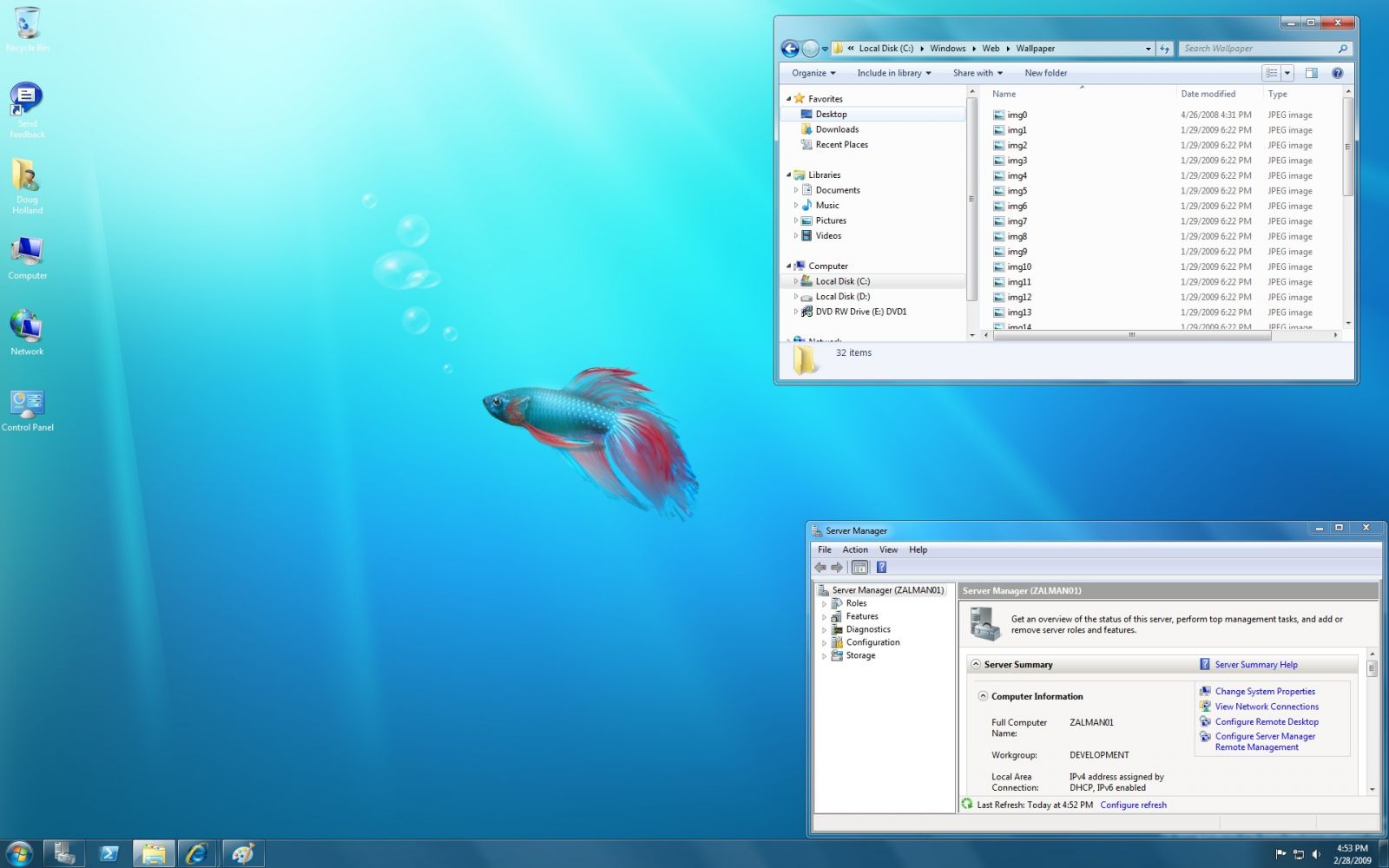Expand the Roles node in Server Manager

(x=824, y=603)
